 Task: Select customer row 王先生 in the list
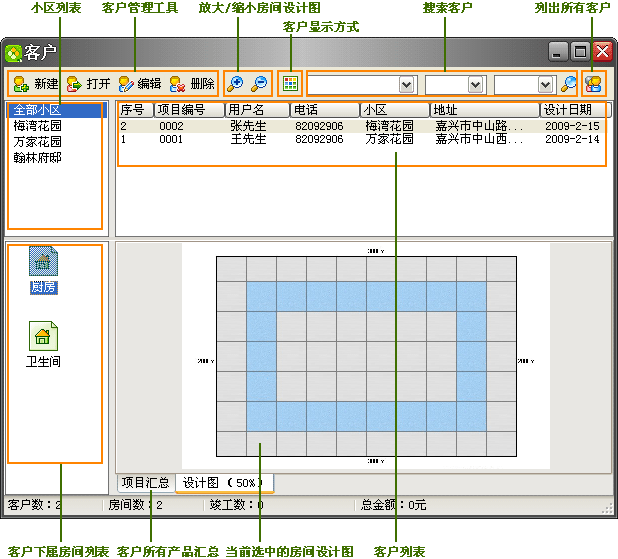coord(248,140)
